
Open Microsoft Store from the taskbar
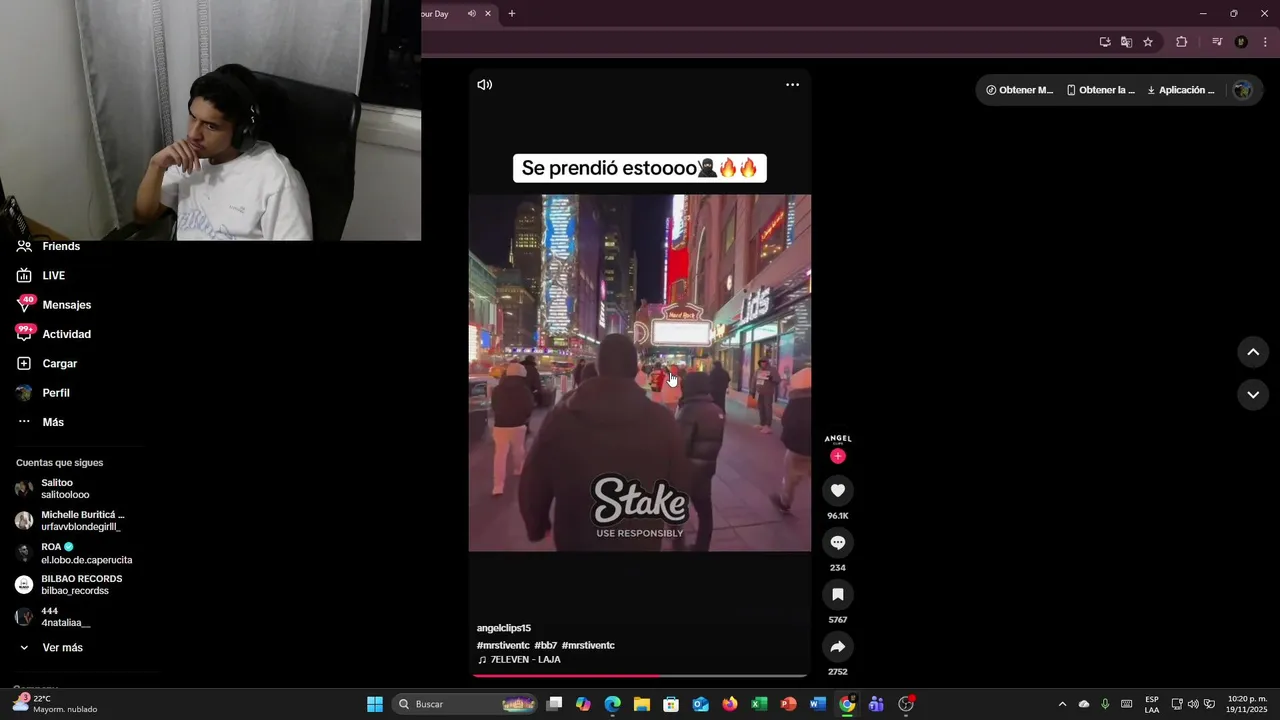671,704
